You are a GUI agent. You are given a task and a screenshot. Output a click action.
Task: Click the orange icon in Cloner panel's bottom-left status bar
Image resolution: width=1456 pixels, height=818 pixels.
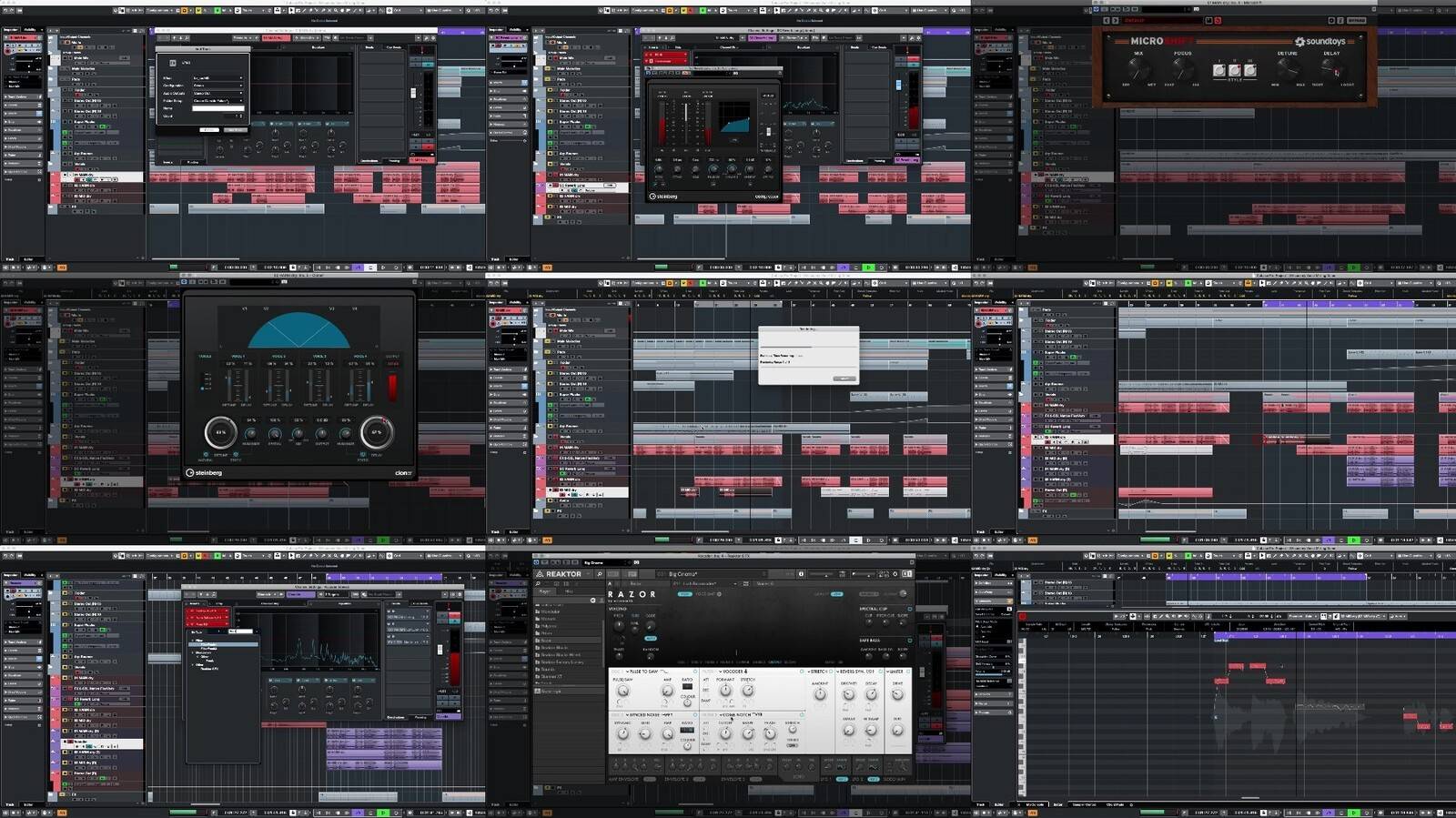pyautogui.click(x=62, y=540)
